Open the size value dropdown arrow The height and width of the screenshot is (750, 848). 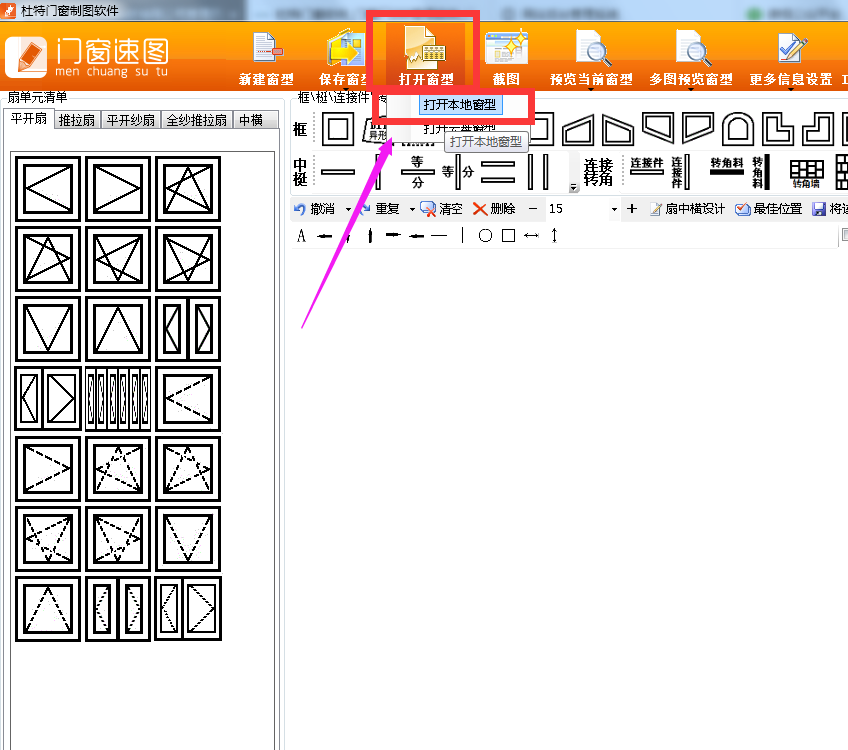click(x=614, y=209)
